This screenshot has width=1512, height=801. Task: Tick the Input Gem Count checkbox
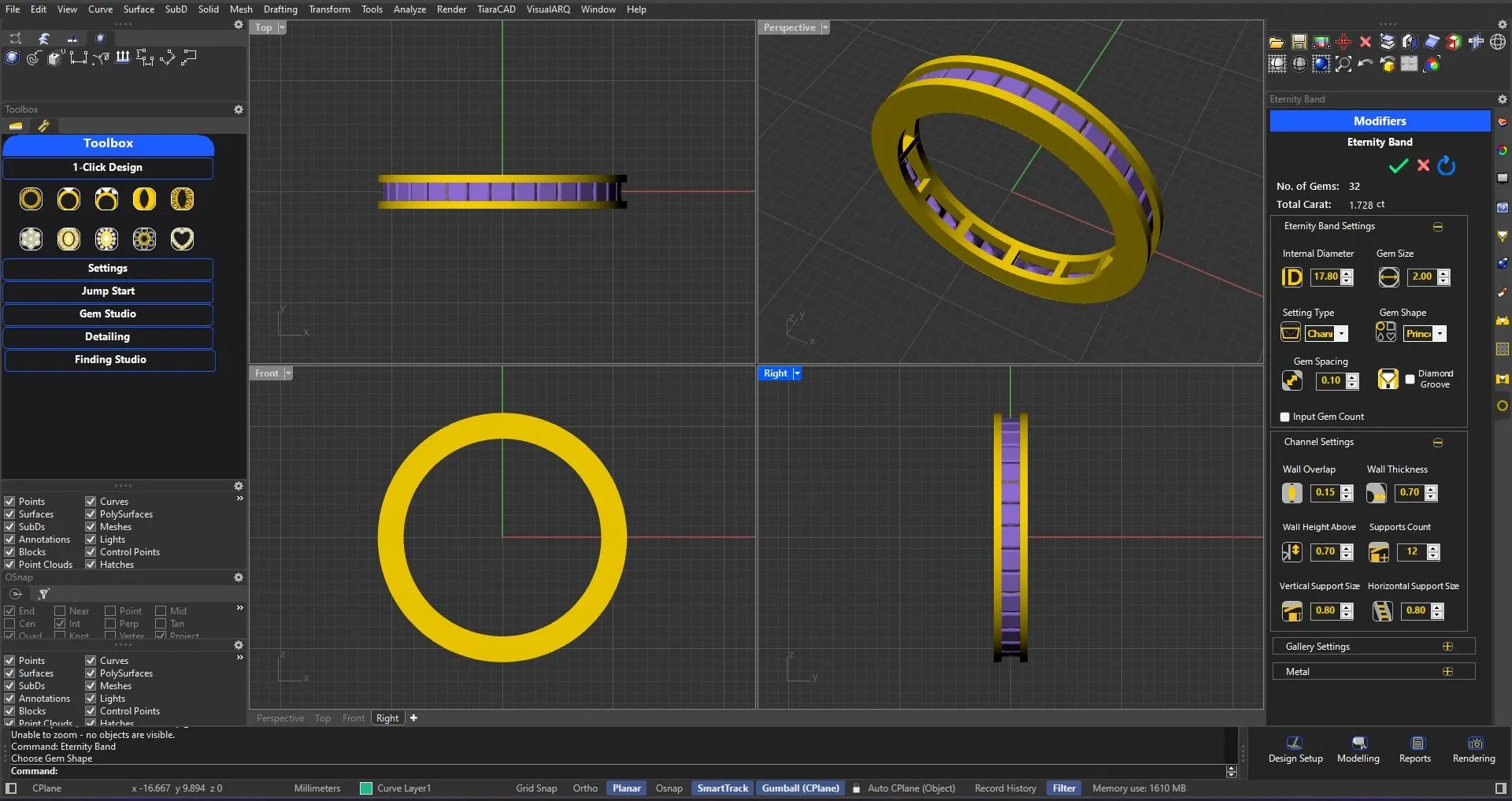click(1284, 417)
